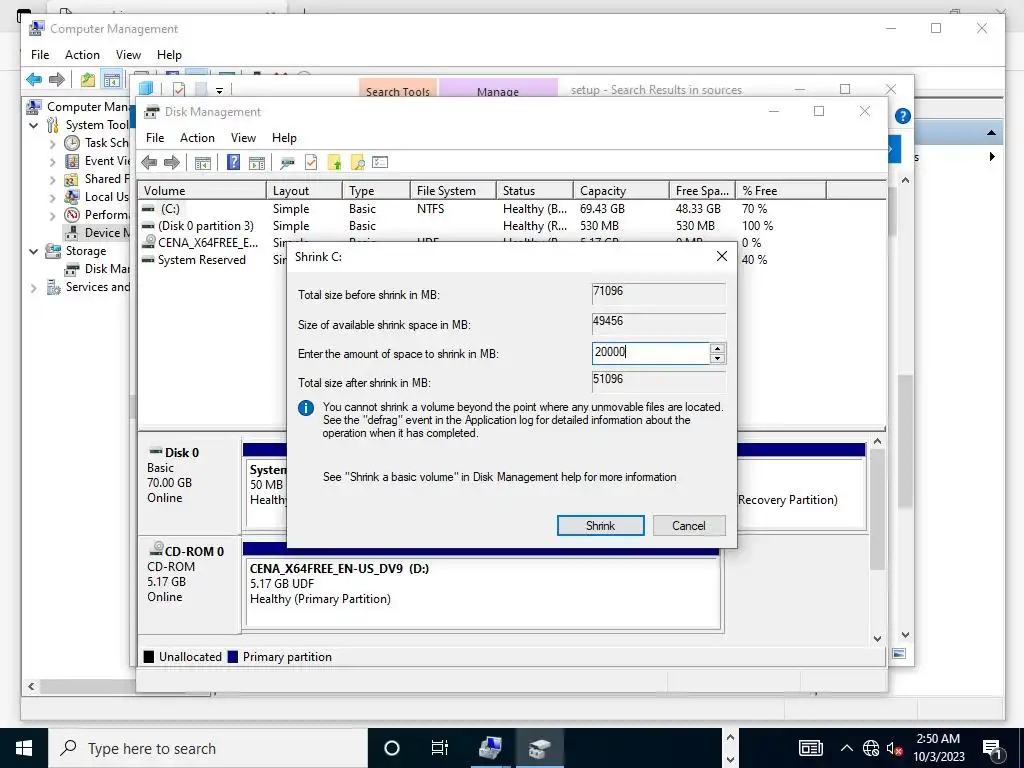Click the folder with green arrow toolbar icon
Image resolution: width=1024 pixels, height=768 pixels.
tap(334, 163)
